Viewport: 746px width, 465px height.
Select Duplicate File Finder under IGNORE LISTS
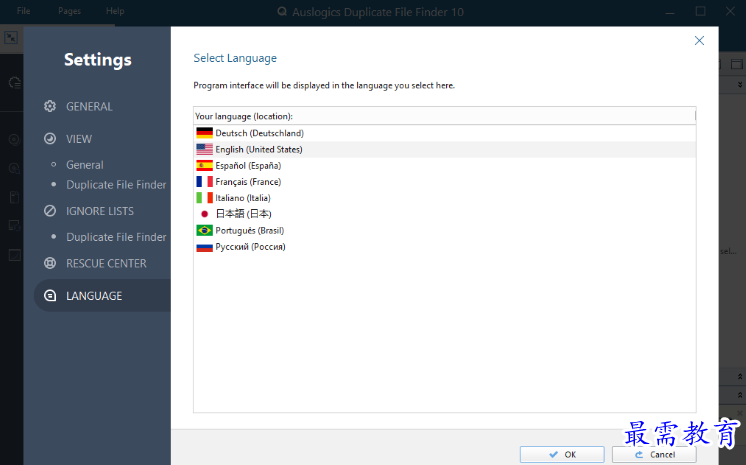116,237
